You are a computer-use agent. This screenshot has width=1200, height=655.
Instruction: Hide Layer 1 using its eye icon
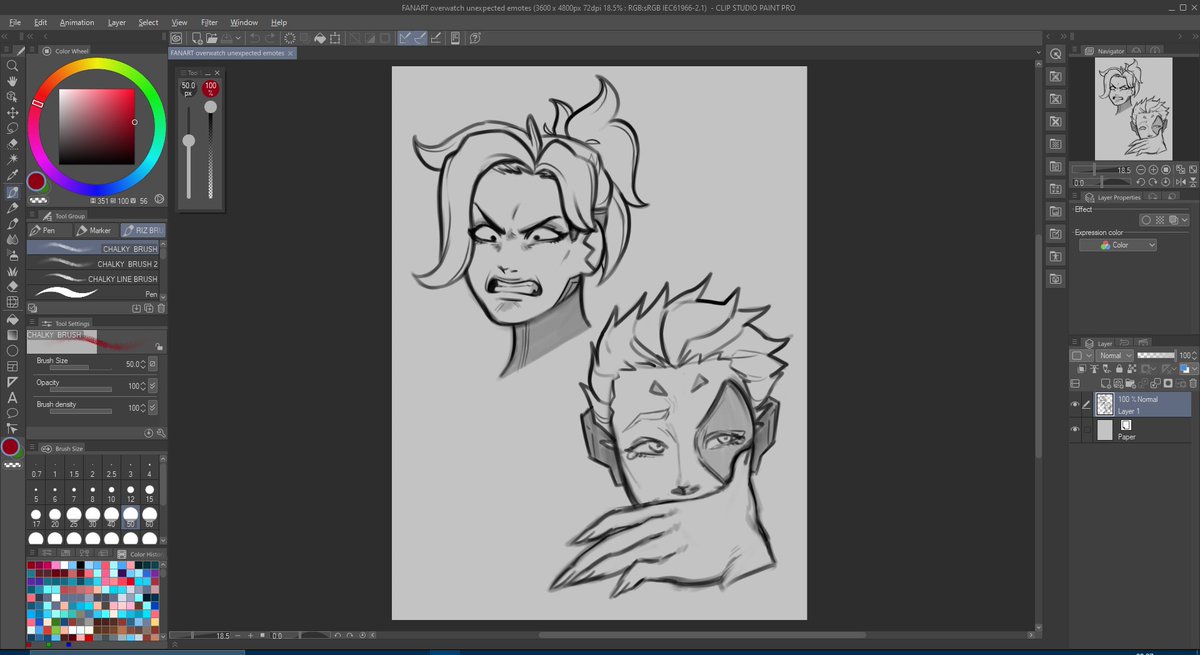click(1075, 405)
